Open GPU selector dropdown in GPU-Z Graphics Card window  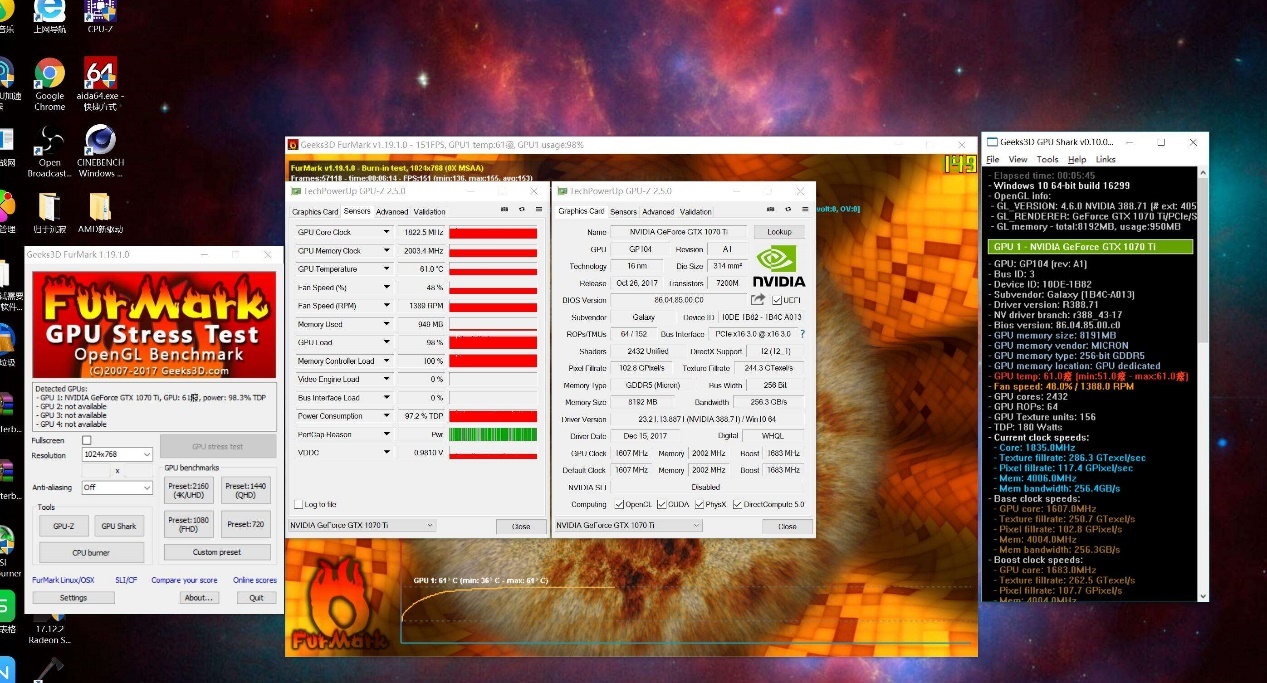point(628,525)
